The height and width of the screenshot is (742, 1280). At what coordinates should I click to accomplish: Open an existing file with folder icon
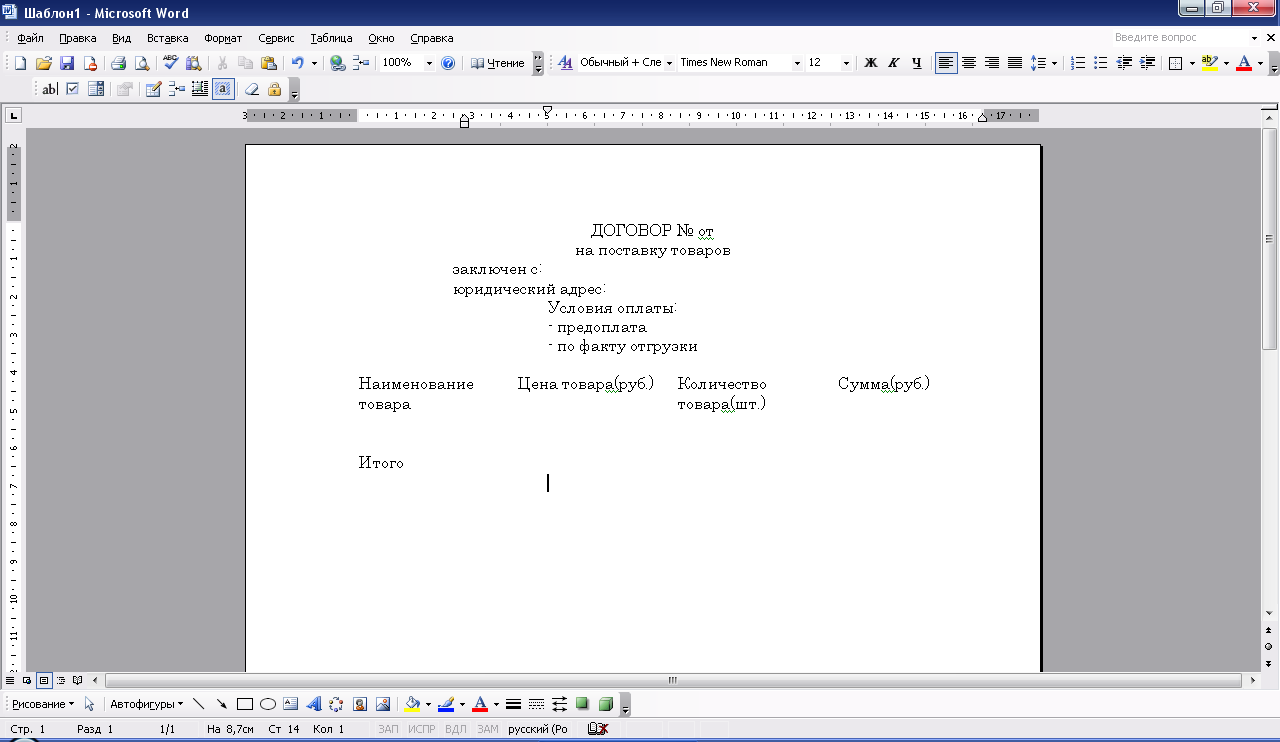coord(44,63)
